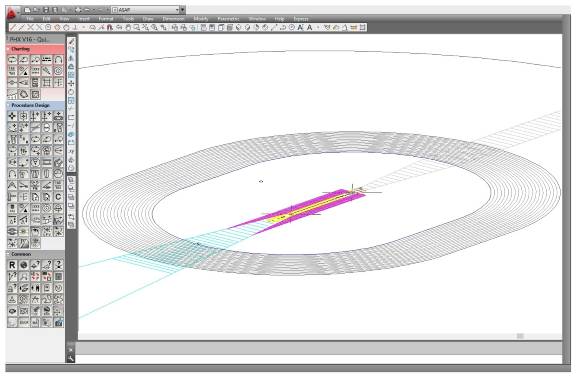This screenshot has width=580, height=383.
Task: Click the red magnet snap icon
Action: tap(110, 27)
